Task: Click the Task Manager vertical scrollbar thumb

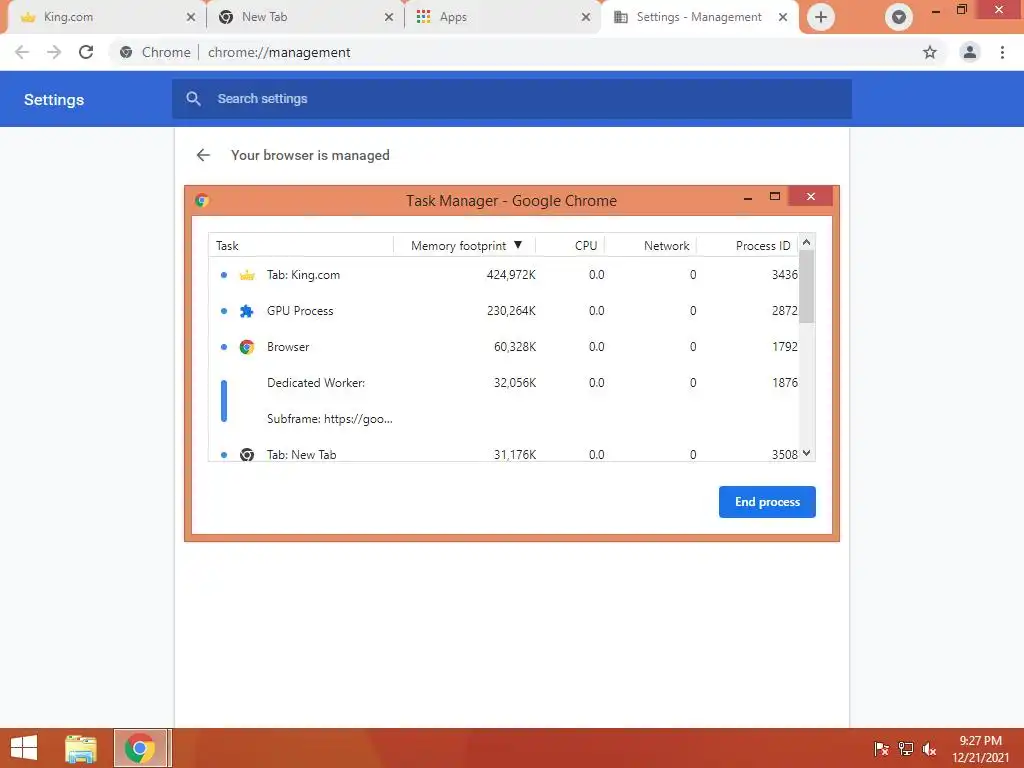Action: pyautogui.click(x=807, y=287)
